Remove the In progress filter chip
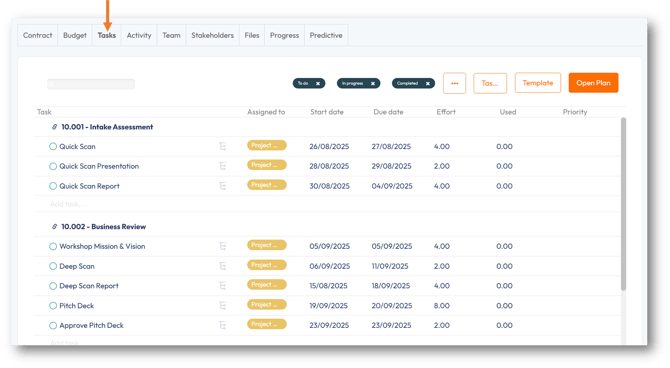 click(x=373, y=83)
